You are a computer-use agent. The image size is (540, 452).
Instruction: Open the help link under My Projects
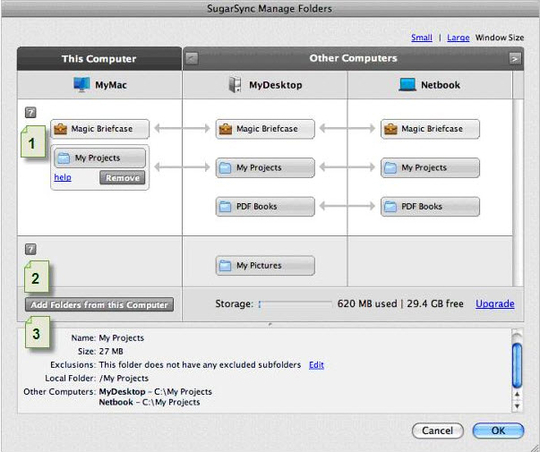tap(63, 177)
